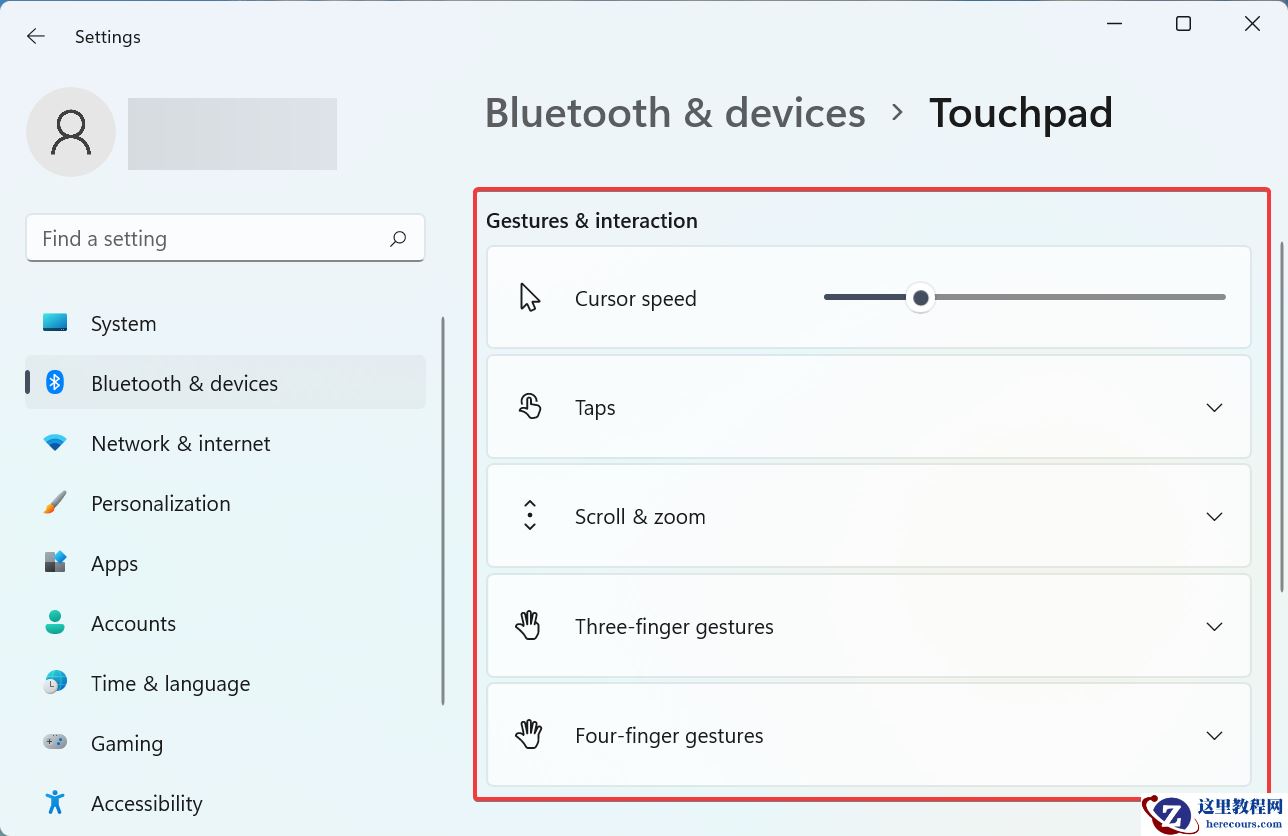
Task: Click the Accessibility figure icon
Action: point(55,803)
